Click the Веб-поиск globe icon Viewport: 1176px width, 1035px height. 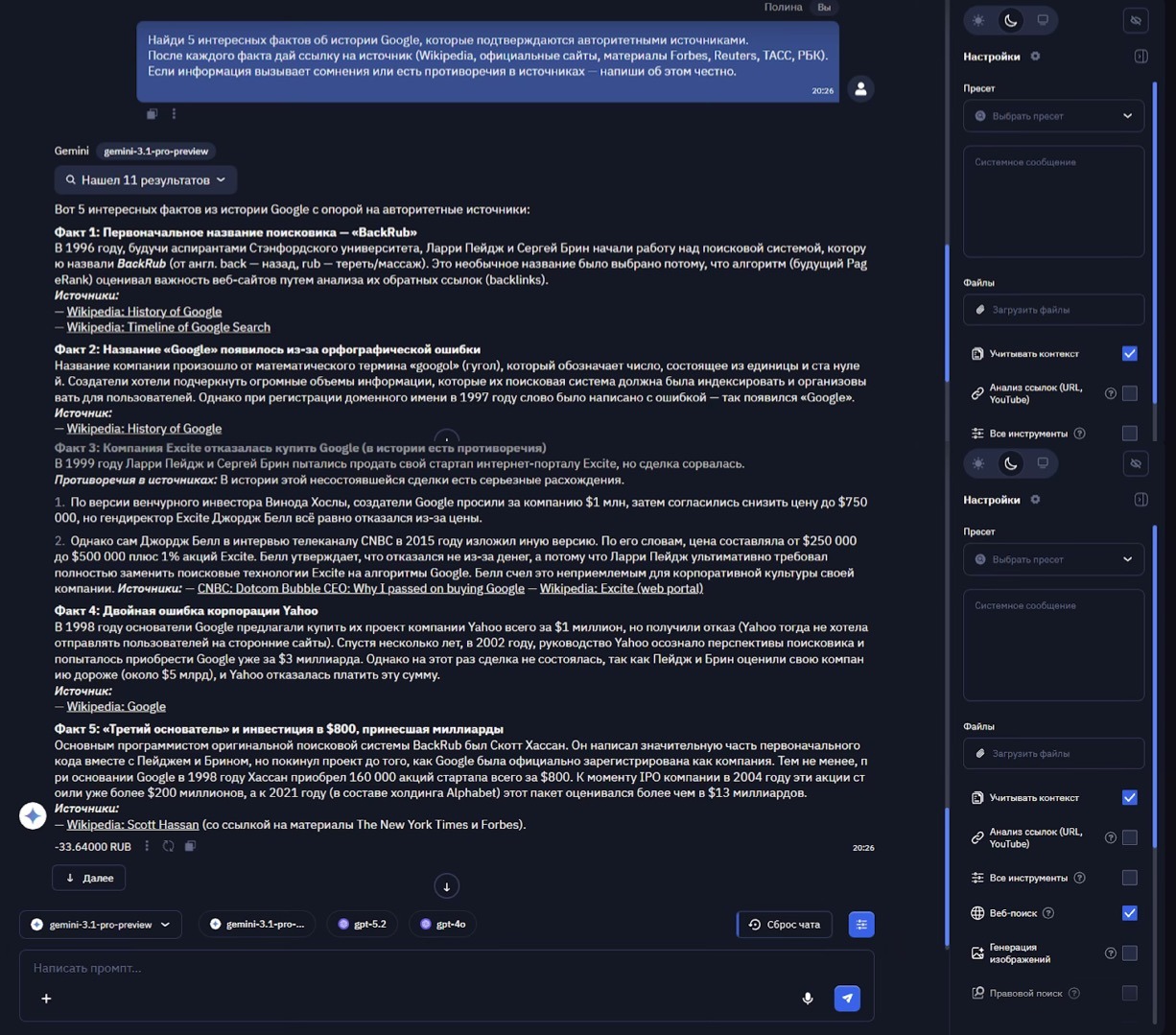tap(977, 913)
